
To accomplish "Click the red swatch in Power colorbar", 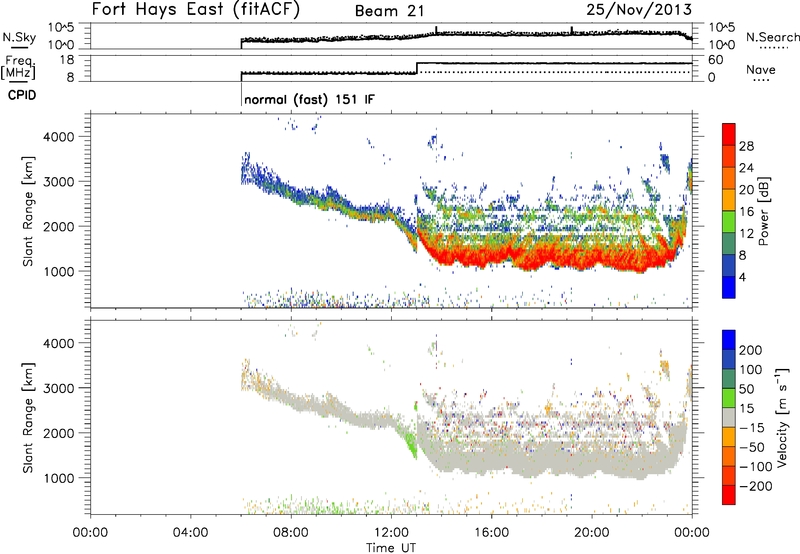I will (729, 133).
